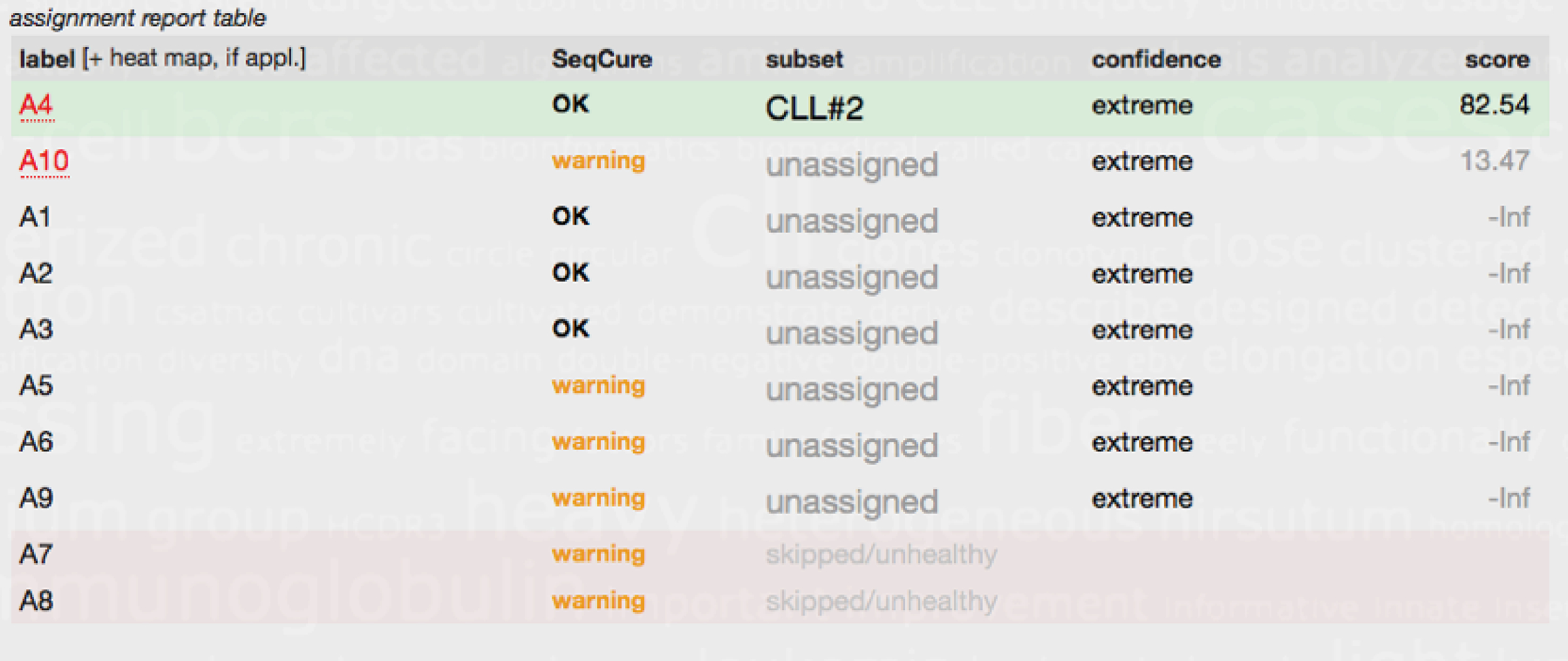This screenshot has height=661, width=1568.
Task: Open the A10 label link
Action: pyautogui.click(x=44, y=162)
